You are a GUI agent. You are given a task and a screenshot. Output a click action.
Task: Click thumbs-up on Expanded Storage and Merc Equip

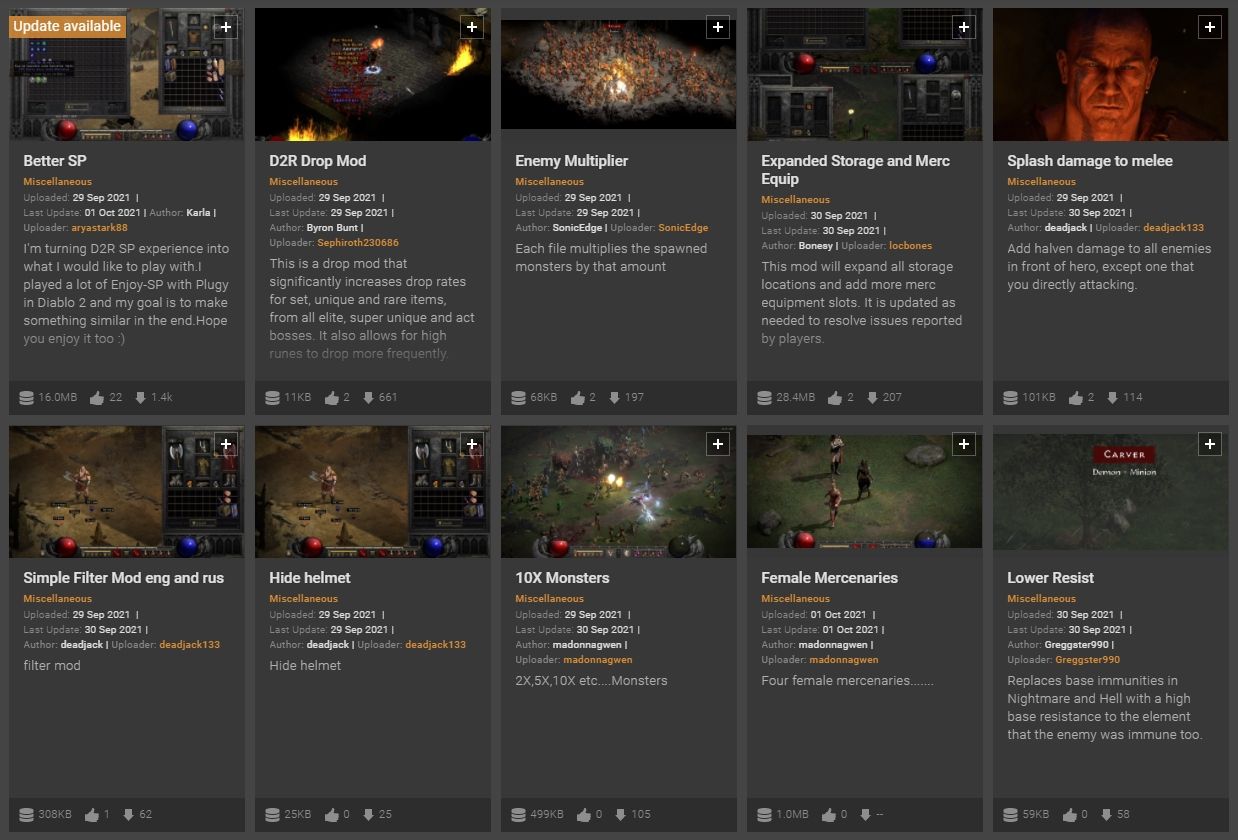pos(835,397)
